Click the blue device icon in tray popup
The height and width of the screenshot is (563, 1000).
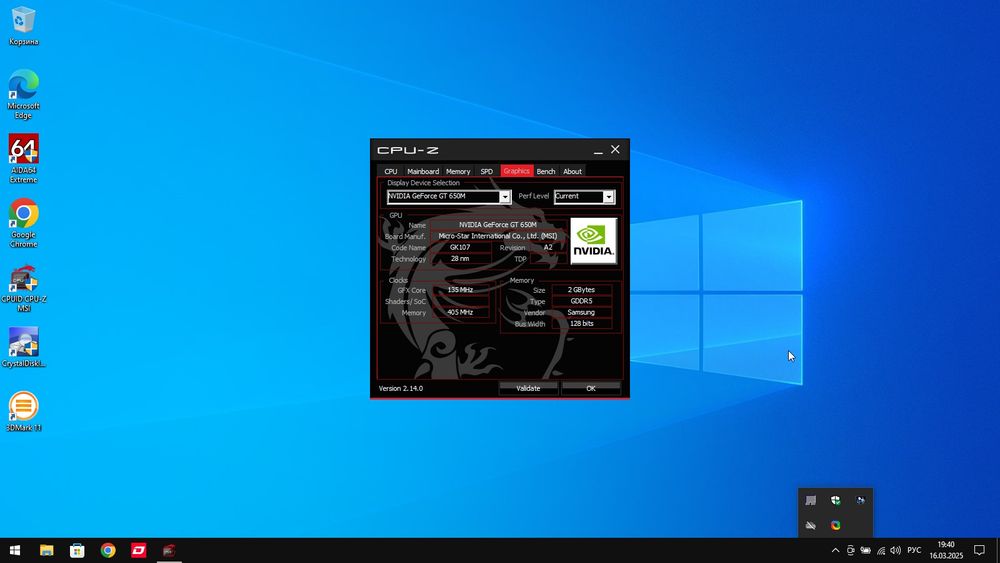860,501
